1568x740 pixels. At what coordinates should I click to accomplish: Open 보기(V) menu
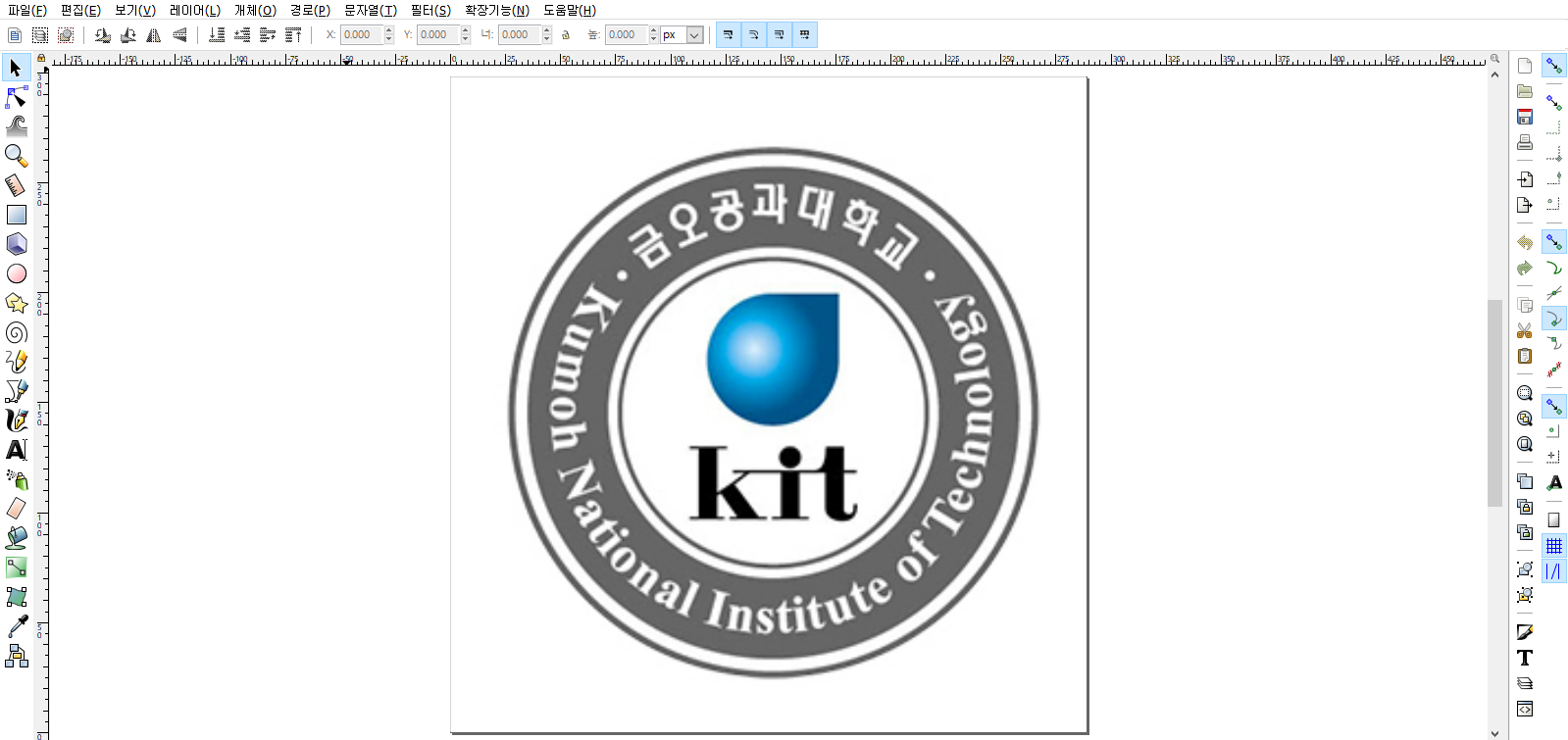[x=135, y=10]
